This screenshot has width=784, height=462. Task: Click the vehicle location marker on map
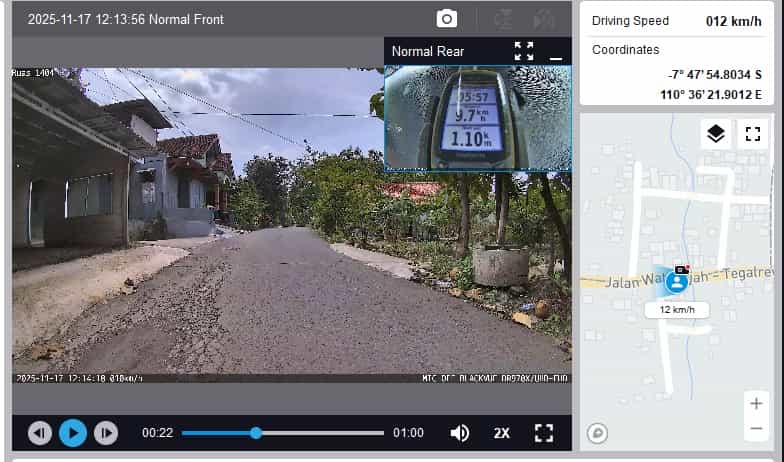pyautogui.click(x=677, y=283)
